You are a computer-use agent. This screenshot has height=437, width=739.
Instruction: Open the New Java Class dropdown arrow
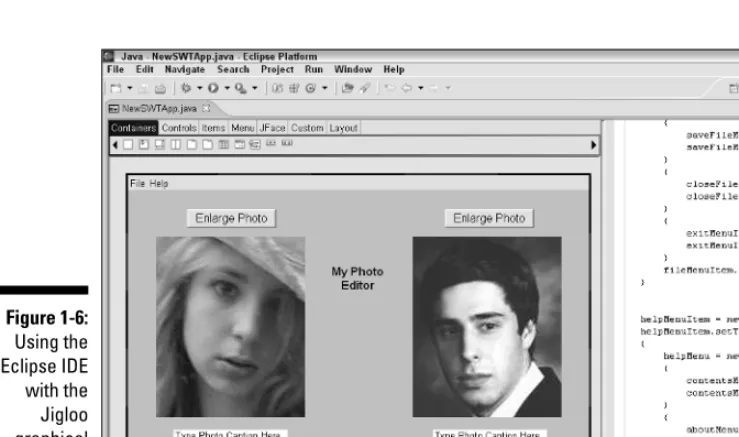[x=324, y=88]
